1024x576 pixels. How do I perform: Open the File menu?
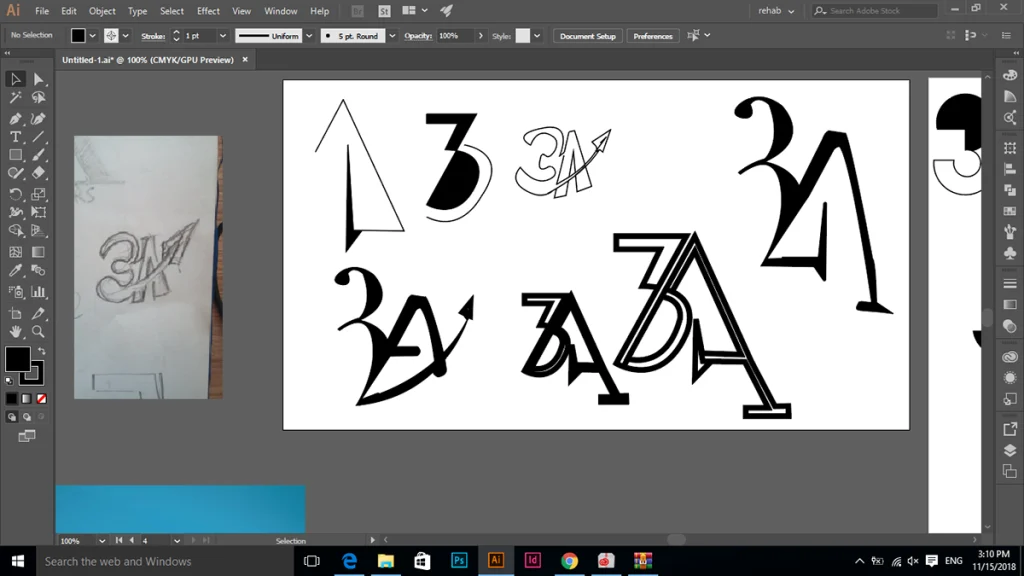(42, 11)
